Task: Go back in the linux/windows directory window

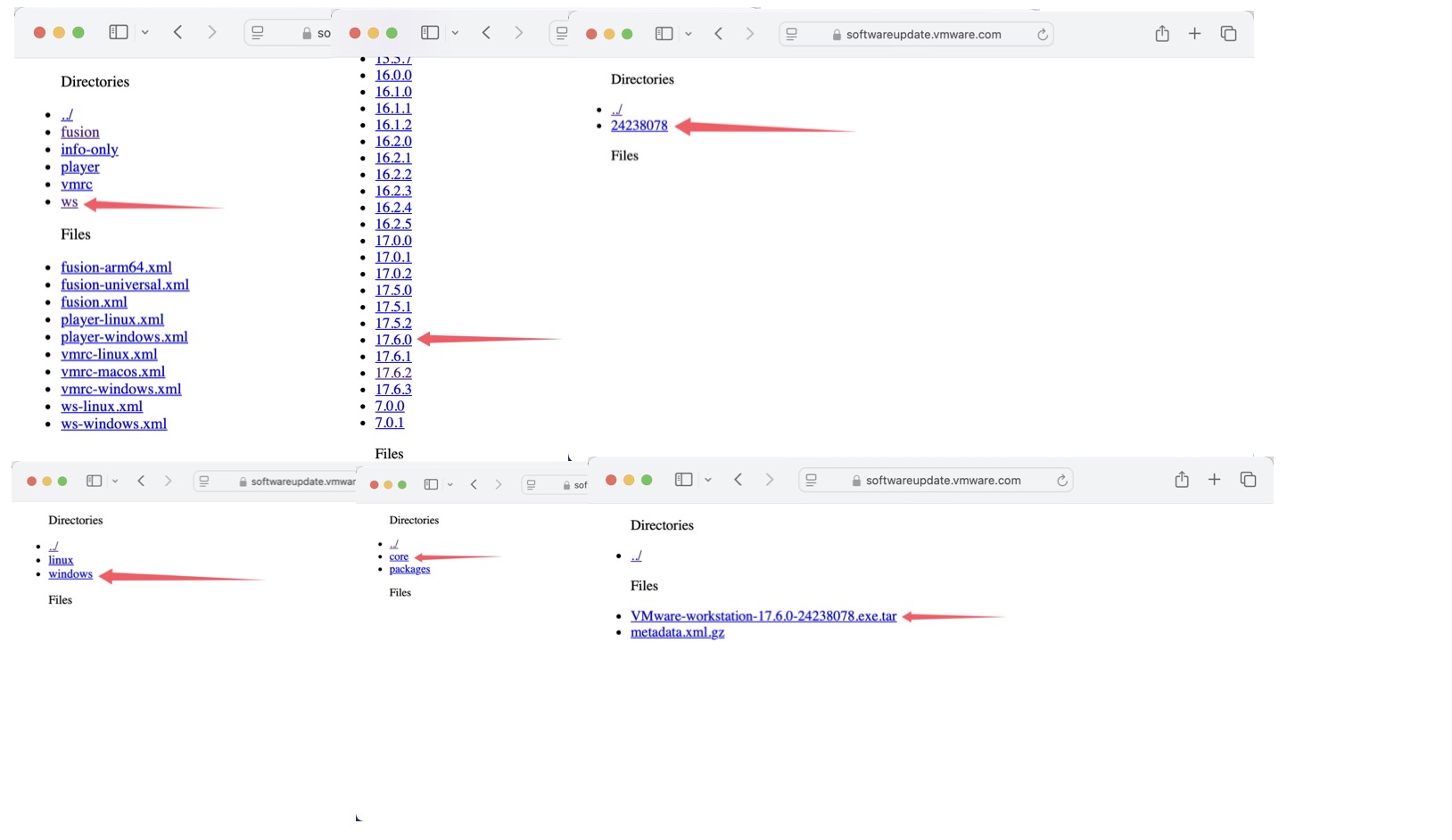Action: click(141, 481)
